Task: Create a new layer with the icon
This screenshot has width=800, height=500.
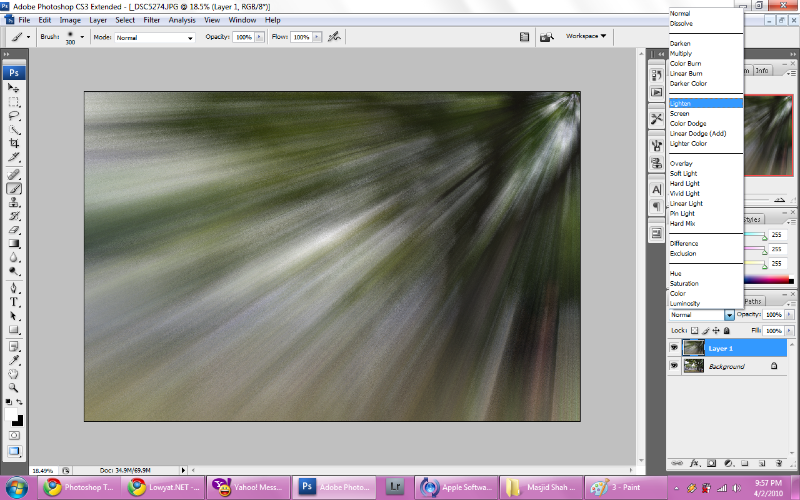Action: pos(760,463)
